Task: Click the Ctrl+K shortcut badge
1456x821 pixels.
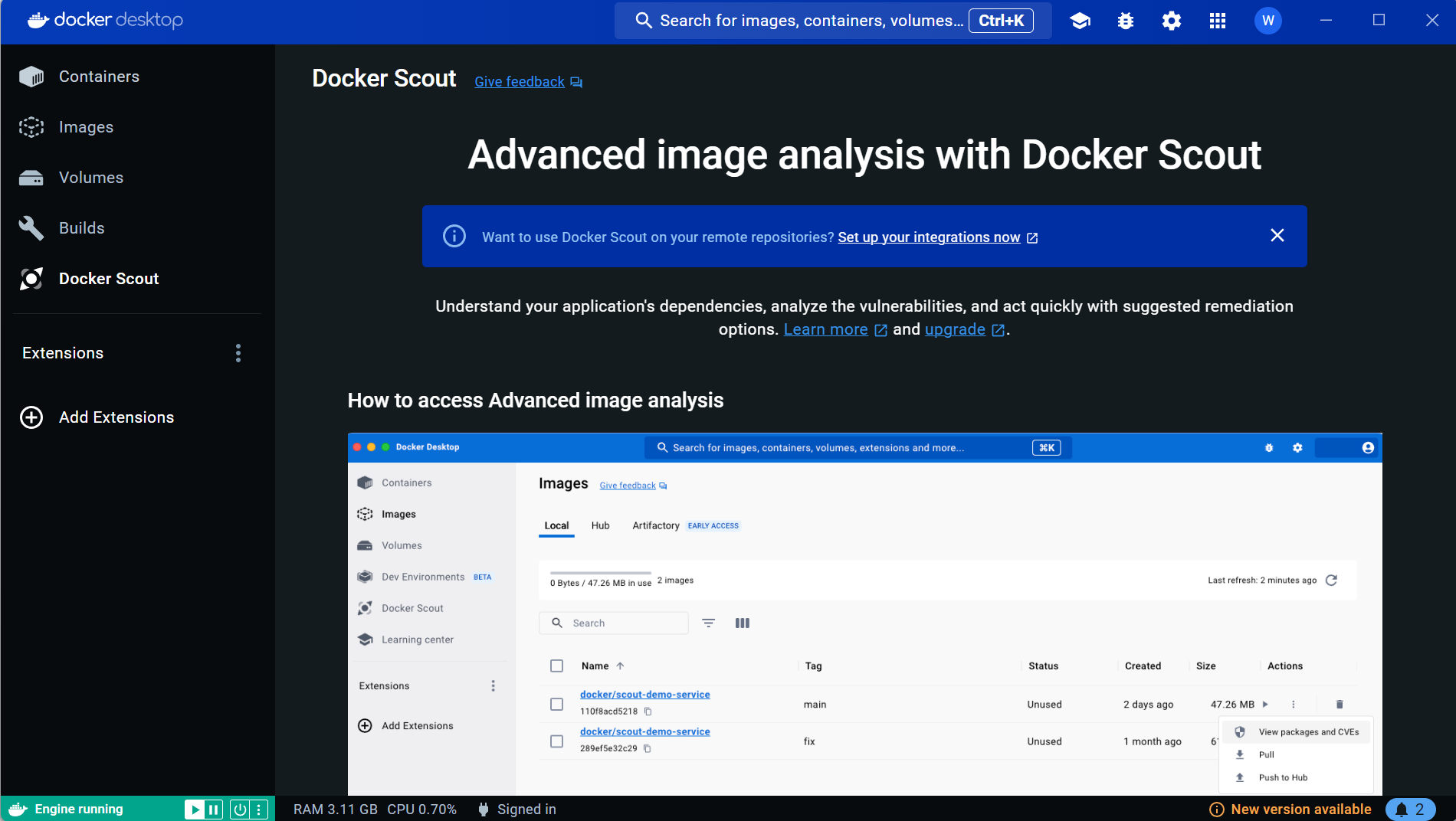Action: (1002, 21)
